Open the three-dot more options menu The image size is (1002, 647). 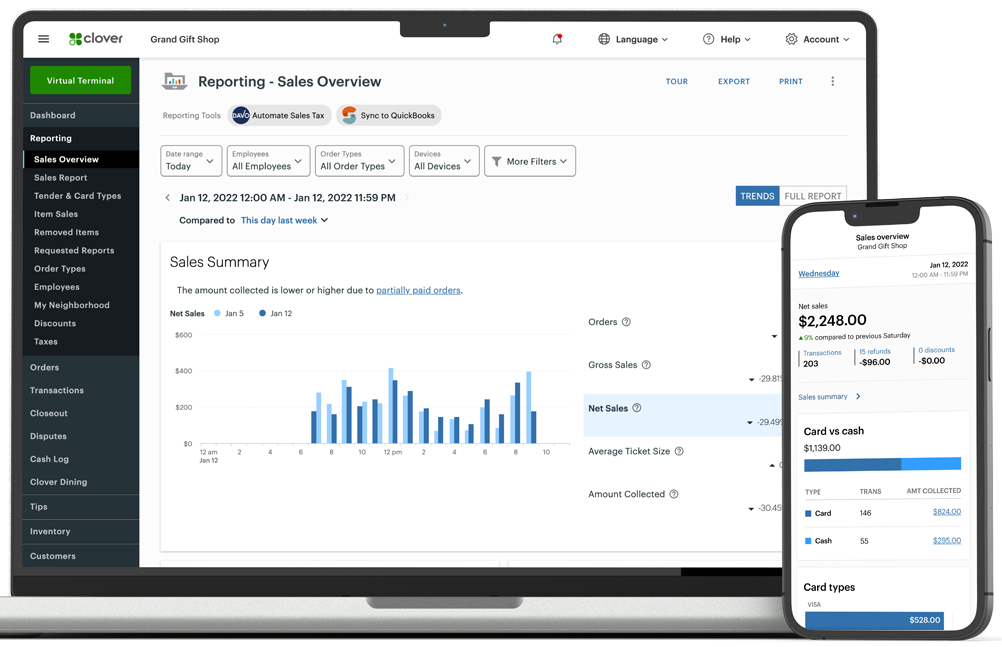[x=832, y=81]
